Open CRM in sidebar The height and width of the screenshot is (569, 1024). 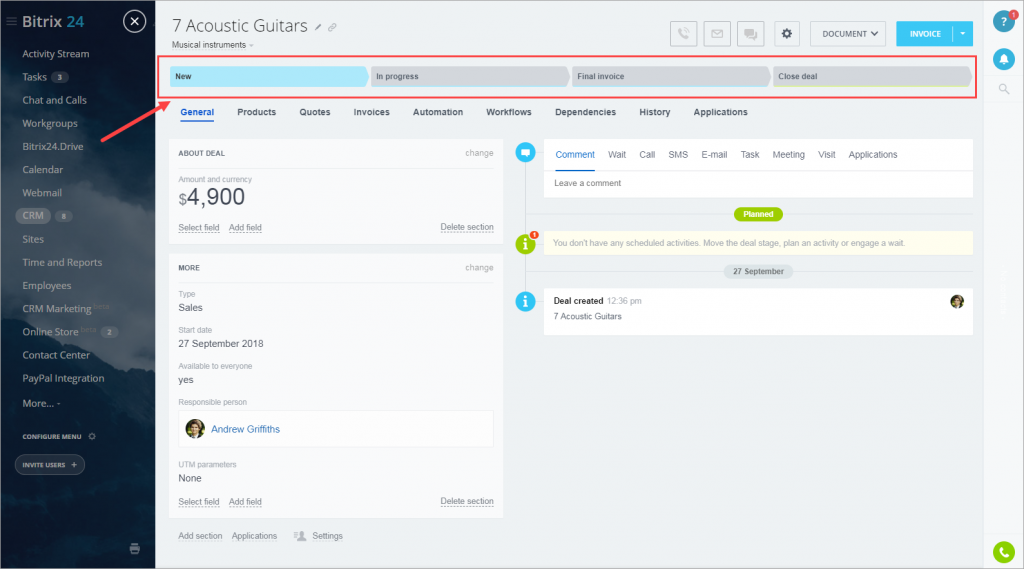point(33,216)
